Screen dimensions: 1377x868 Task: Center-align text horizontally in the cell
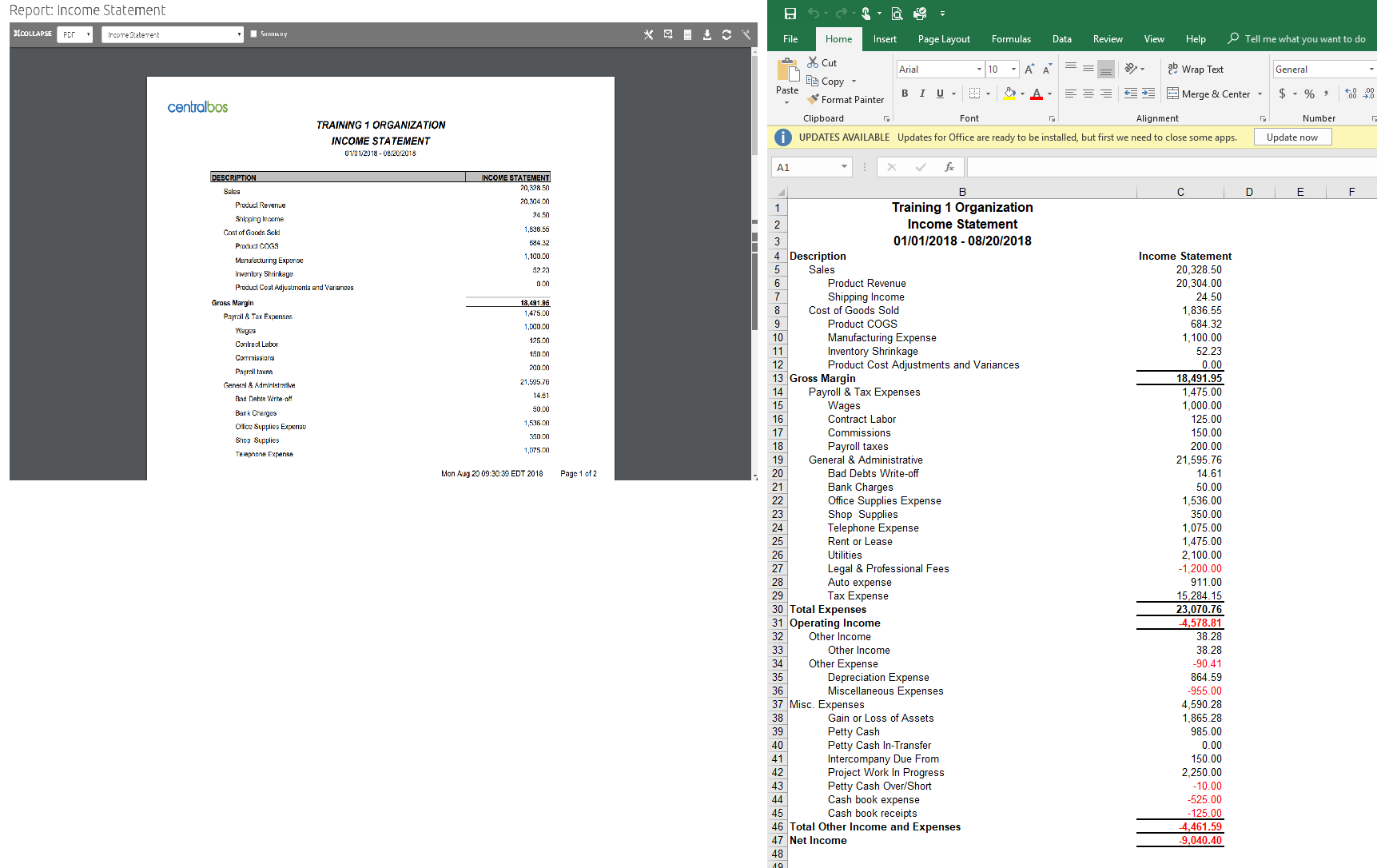coord(1088,94)
